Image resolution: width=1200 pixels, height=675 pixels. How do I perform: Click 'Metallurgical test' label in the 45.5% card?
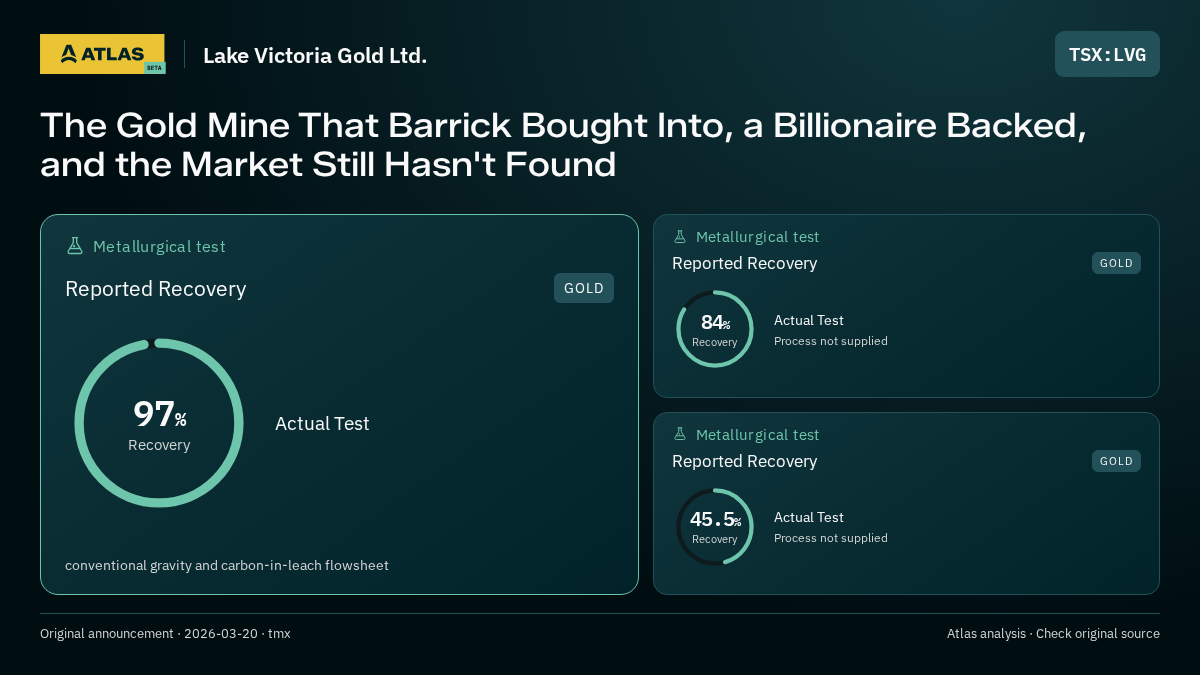point(757,435)
